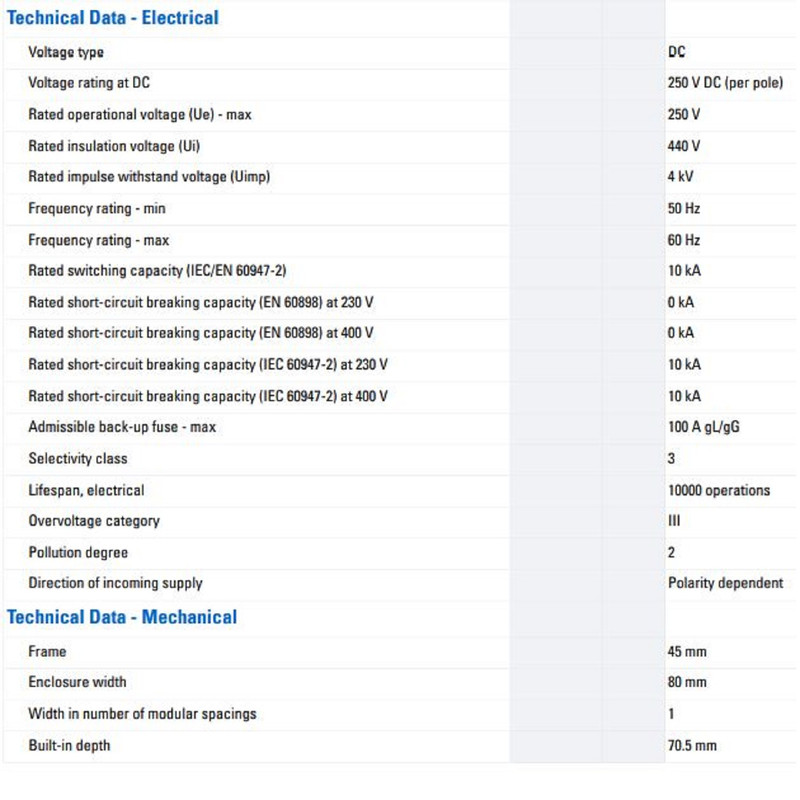
Task: Click the IEC 60947-2 at 400 V row label
Action: point(208,396)
